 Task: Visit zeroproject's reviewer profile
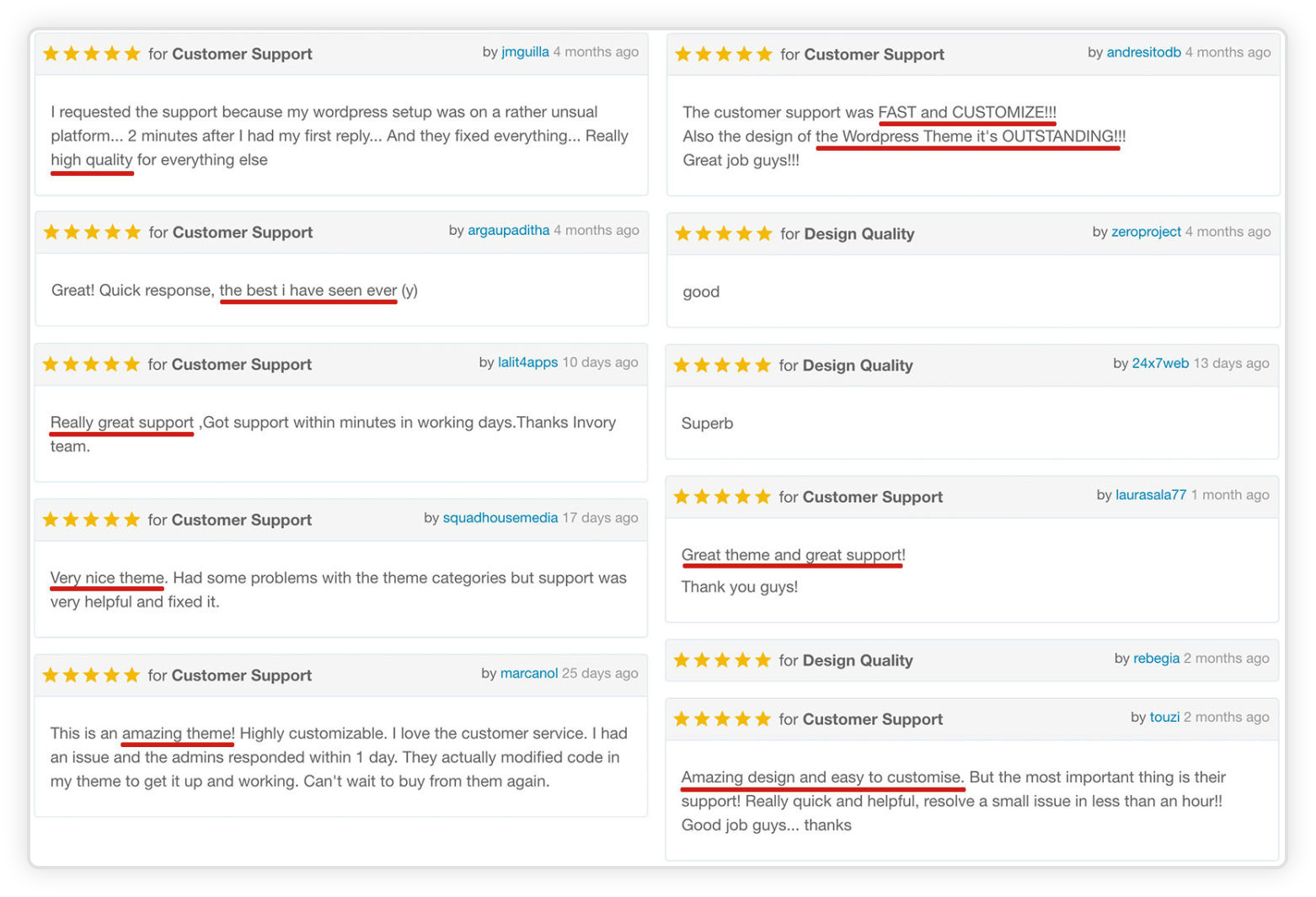pyautogui.click(x=1146, y=232)
